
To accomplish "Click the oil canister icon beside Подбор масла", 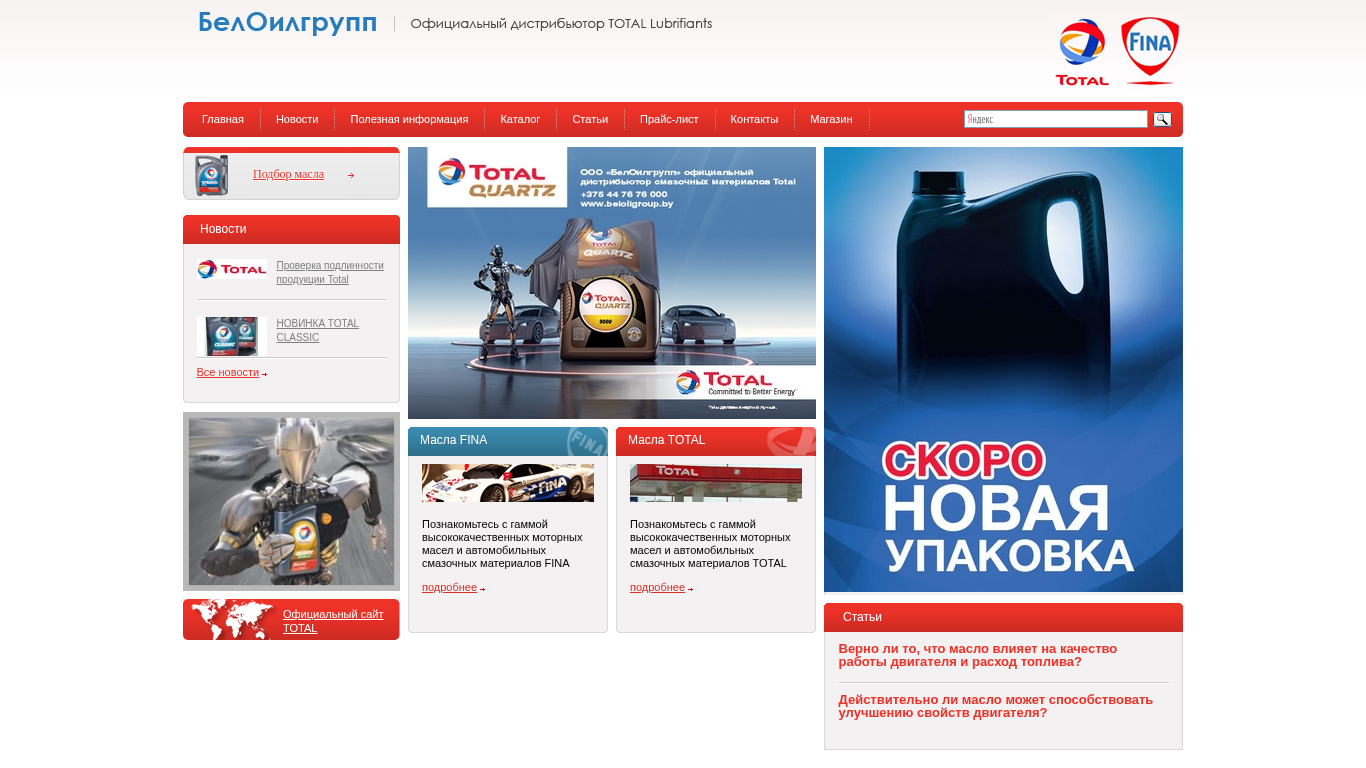I will tap(212, 175).
